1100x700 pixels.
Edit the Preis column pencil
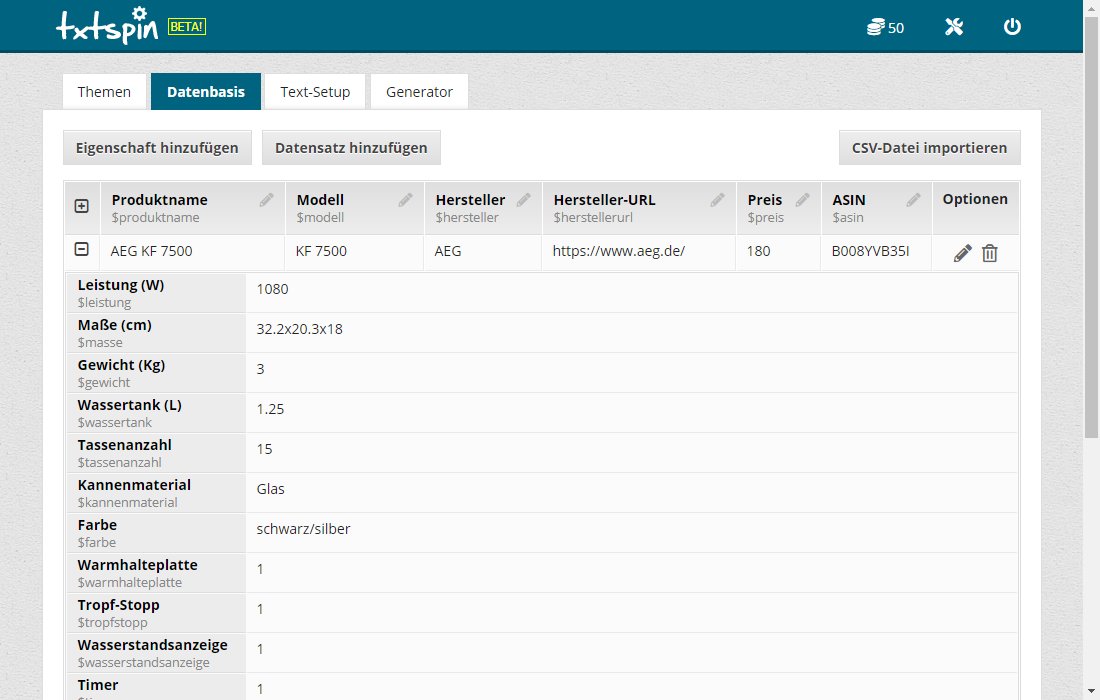801,200
